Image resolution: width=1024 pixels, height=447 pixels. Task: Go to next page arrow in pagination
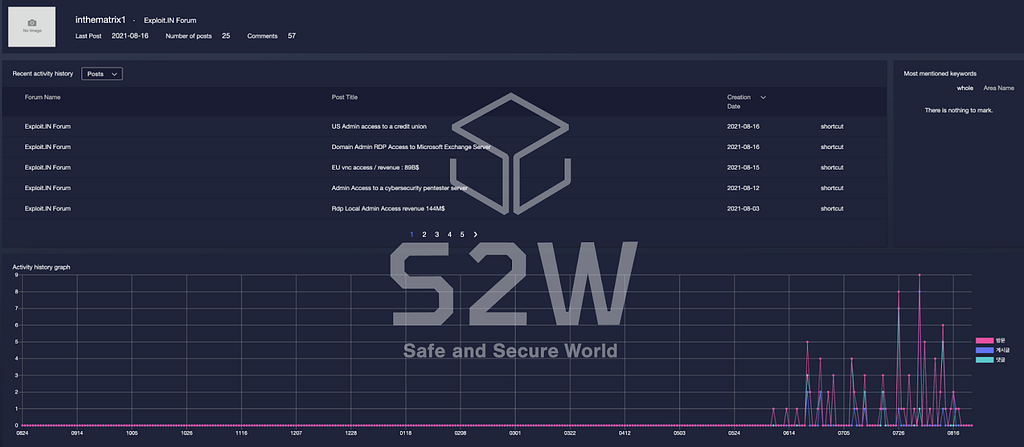point(475,234)
